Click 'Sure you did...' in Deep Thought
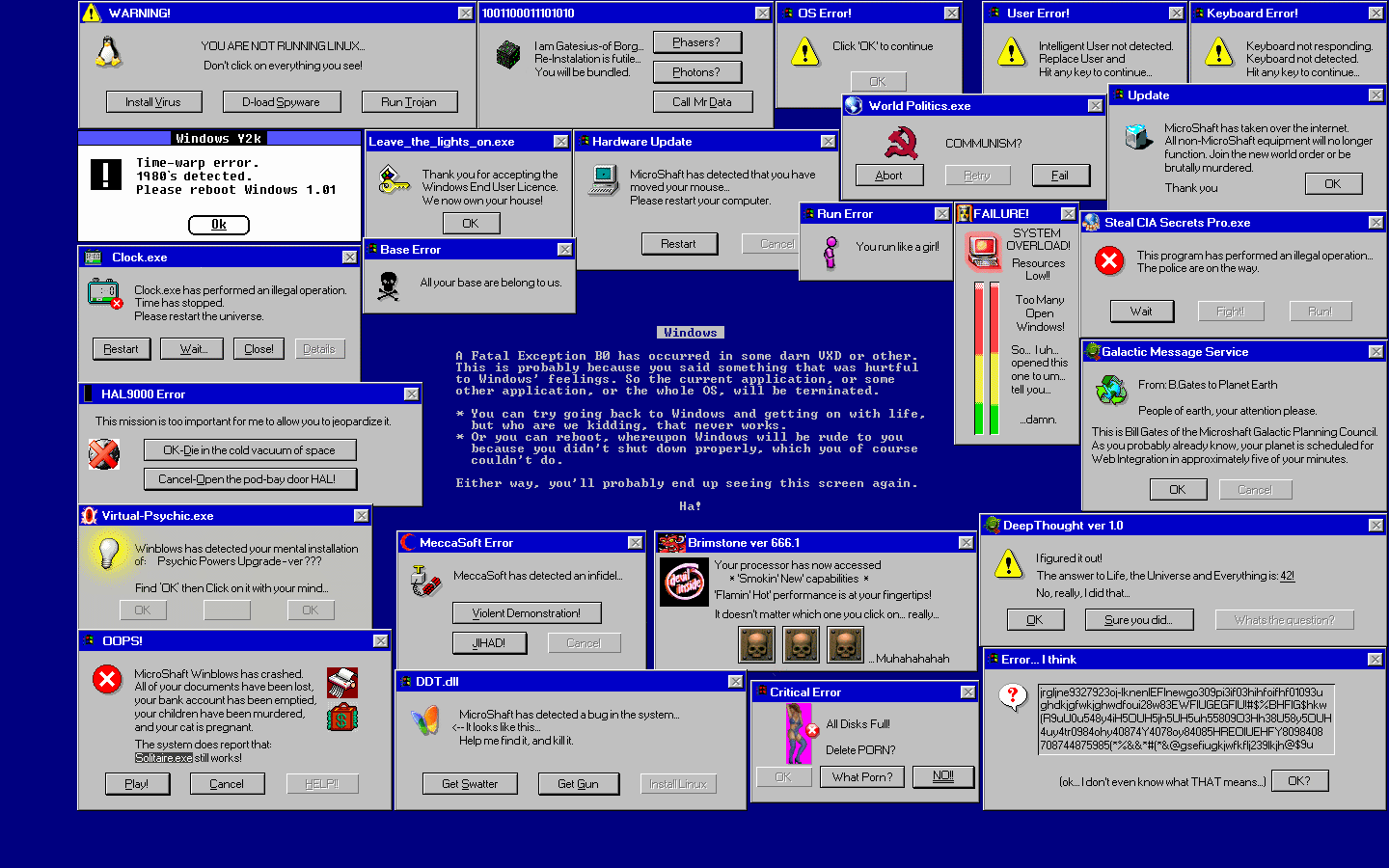 (x=1139, y=620)
